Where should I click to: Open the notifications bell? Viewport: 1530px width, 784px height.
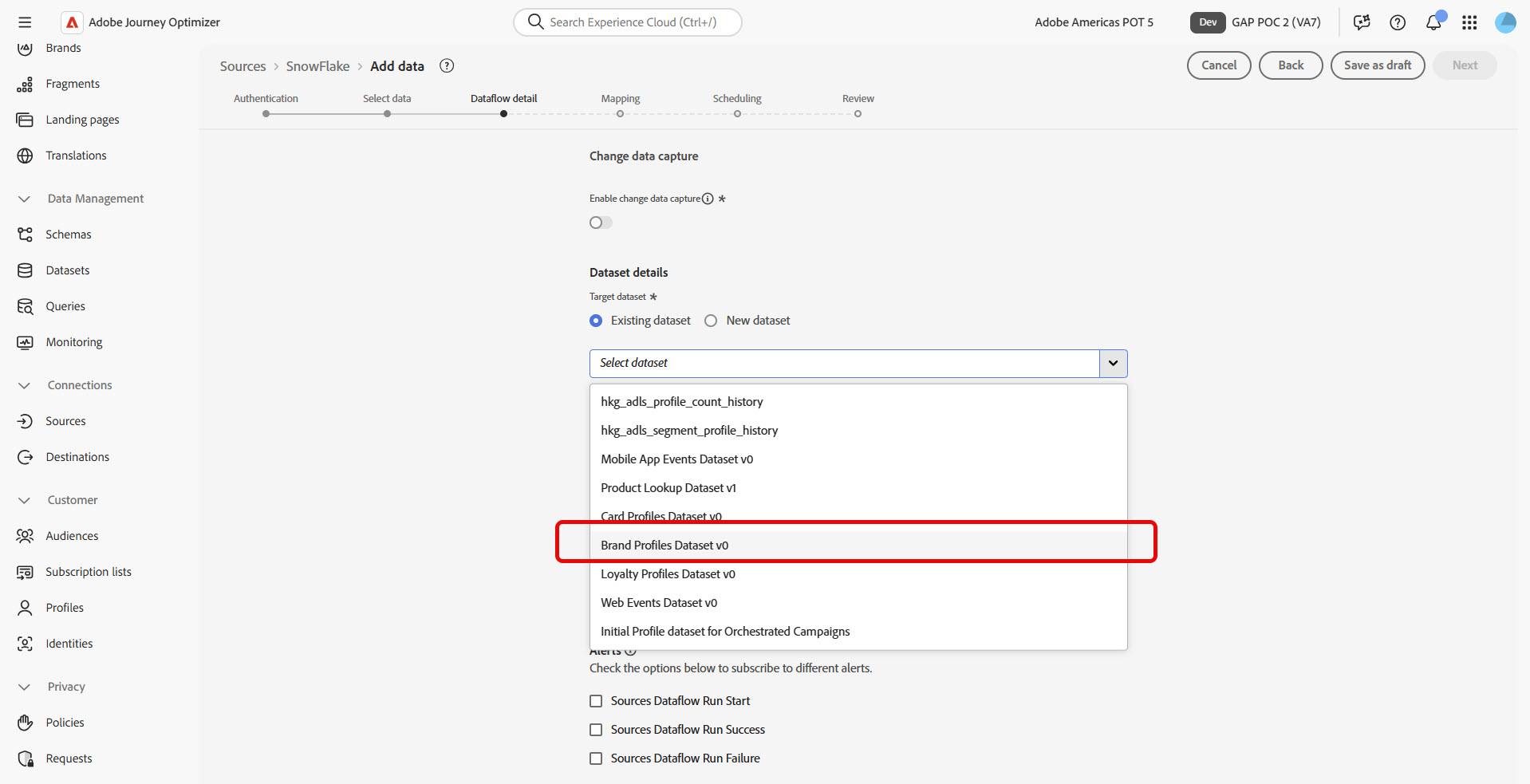[x=1433, y=22]
